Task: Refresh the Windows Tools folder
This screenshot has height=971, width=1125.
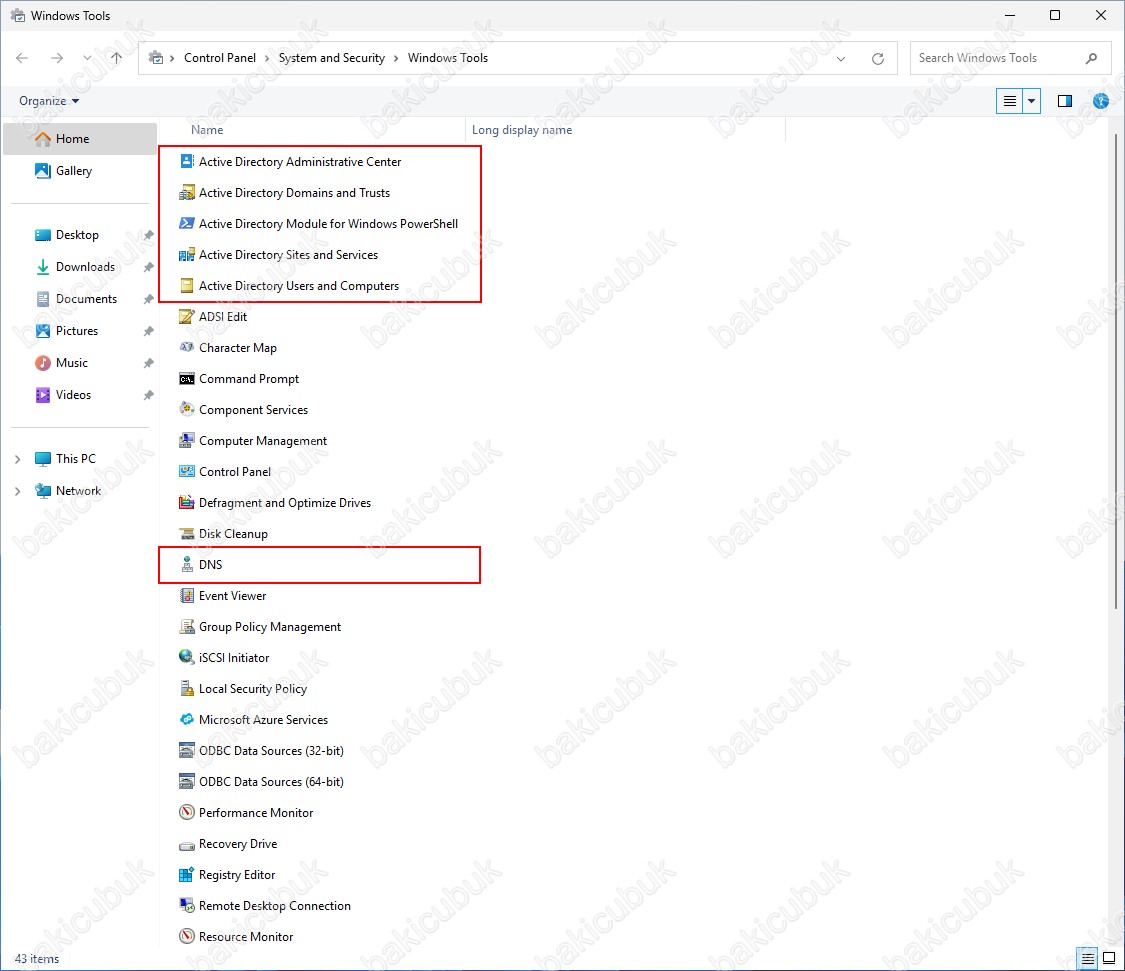Action: (x=877, y=59)
